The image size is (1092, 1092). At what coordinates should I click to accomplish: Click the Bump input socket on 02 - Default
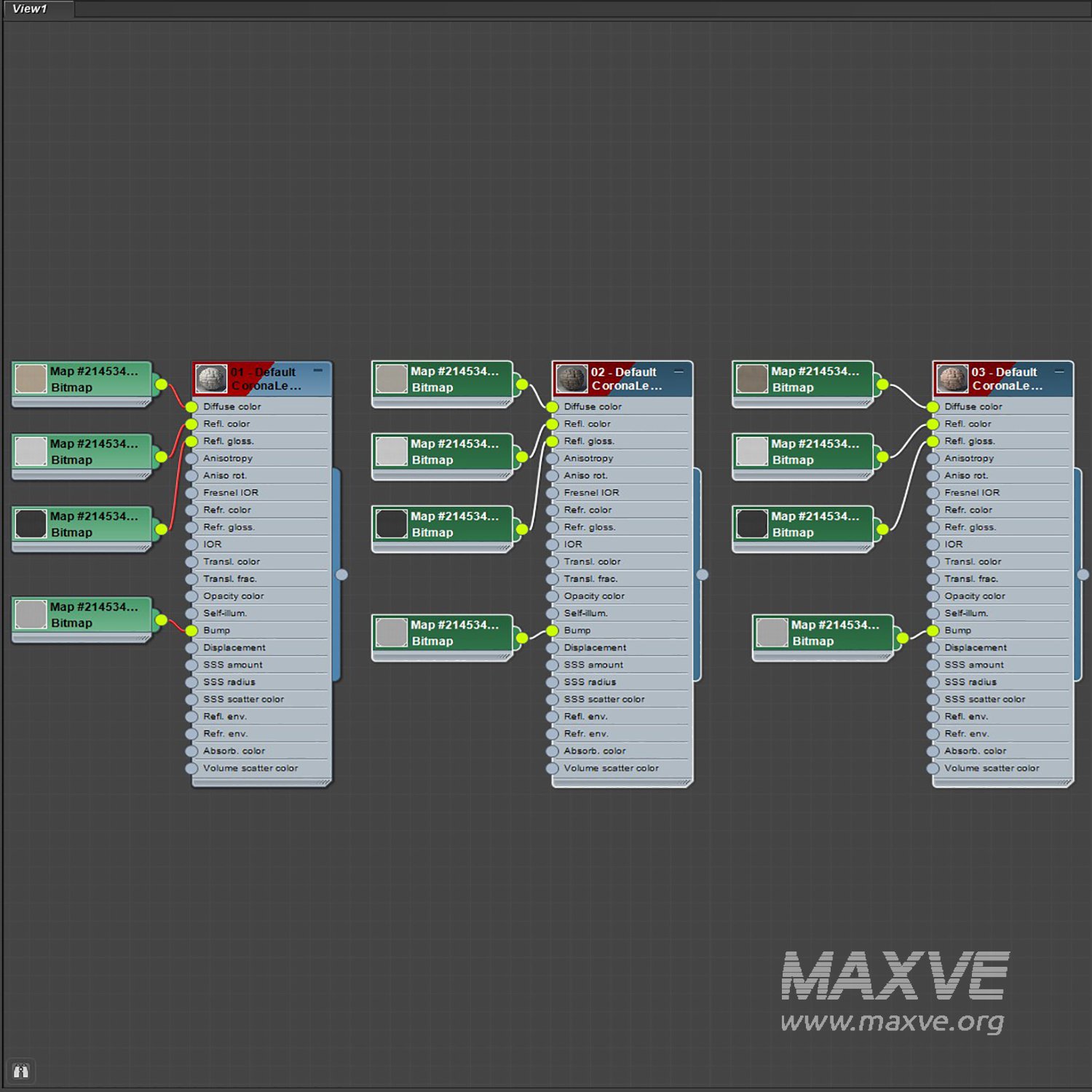pos(552,630)
